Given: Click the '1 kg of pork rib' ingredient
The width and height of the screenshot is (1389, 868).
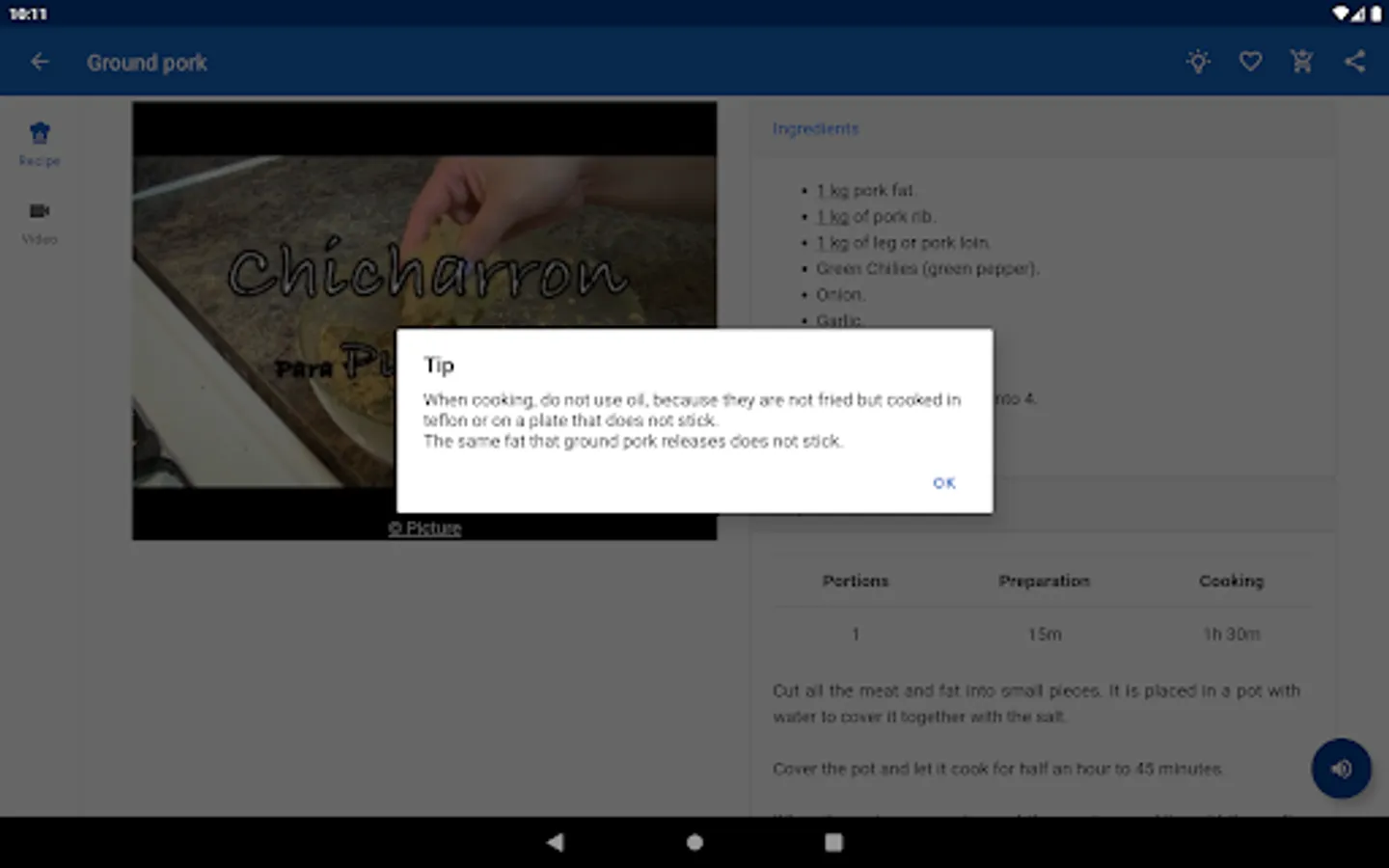Looking at the screenshot, I should point(876,217).
